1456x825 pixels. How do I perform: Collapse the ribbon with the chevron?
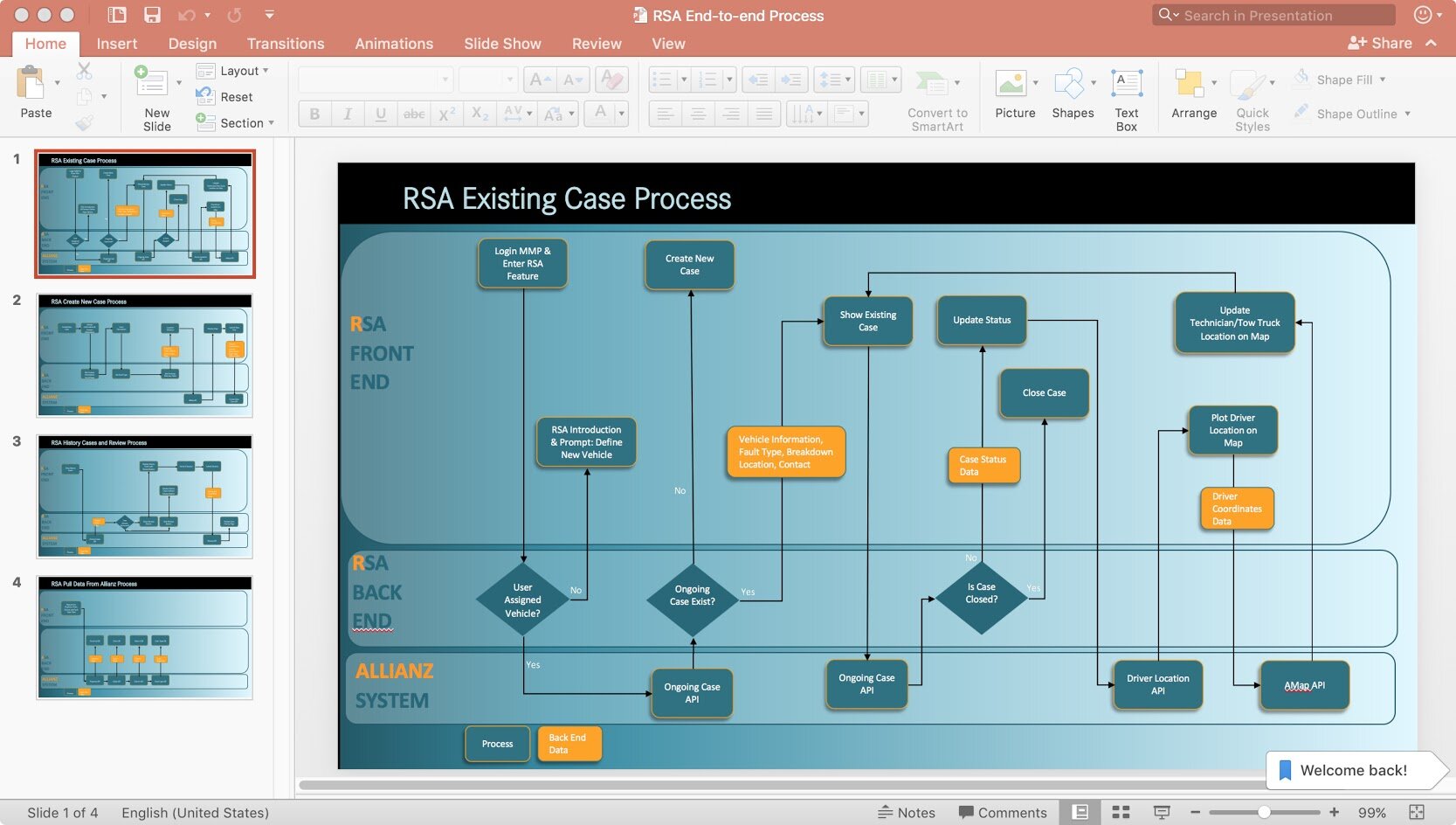(1431, 43)
